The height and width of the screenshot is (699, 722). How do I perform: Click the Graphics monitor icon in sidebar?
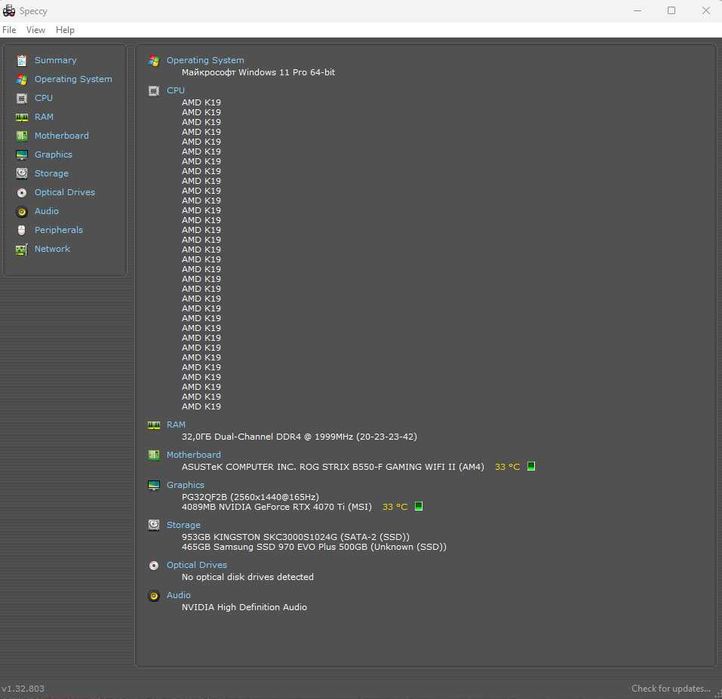click(x=22, y=155)
